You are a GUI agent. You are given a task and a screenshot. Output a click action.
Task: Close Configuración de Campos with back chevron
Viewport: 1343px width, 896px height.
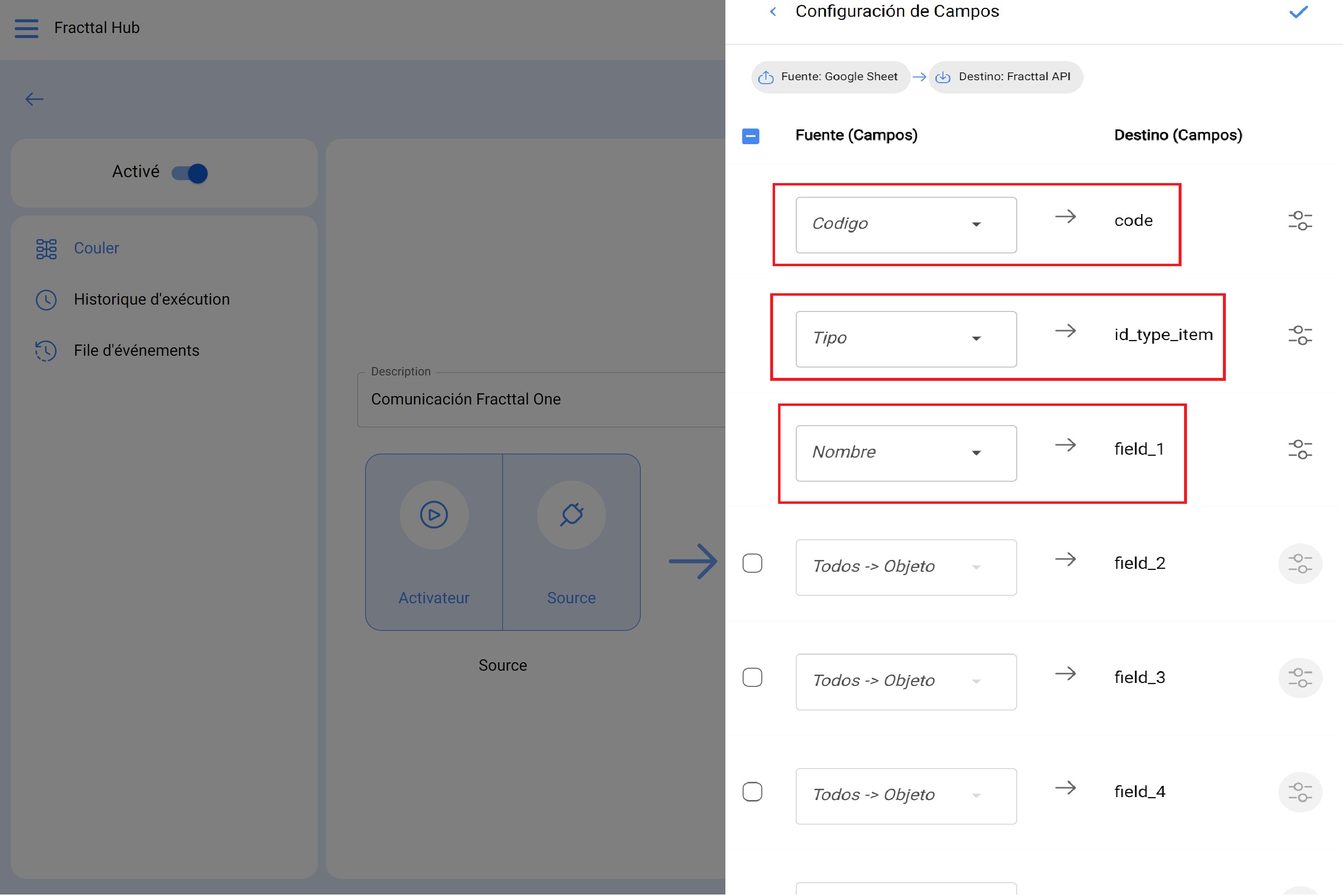[773, 11]
